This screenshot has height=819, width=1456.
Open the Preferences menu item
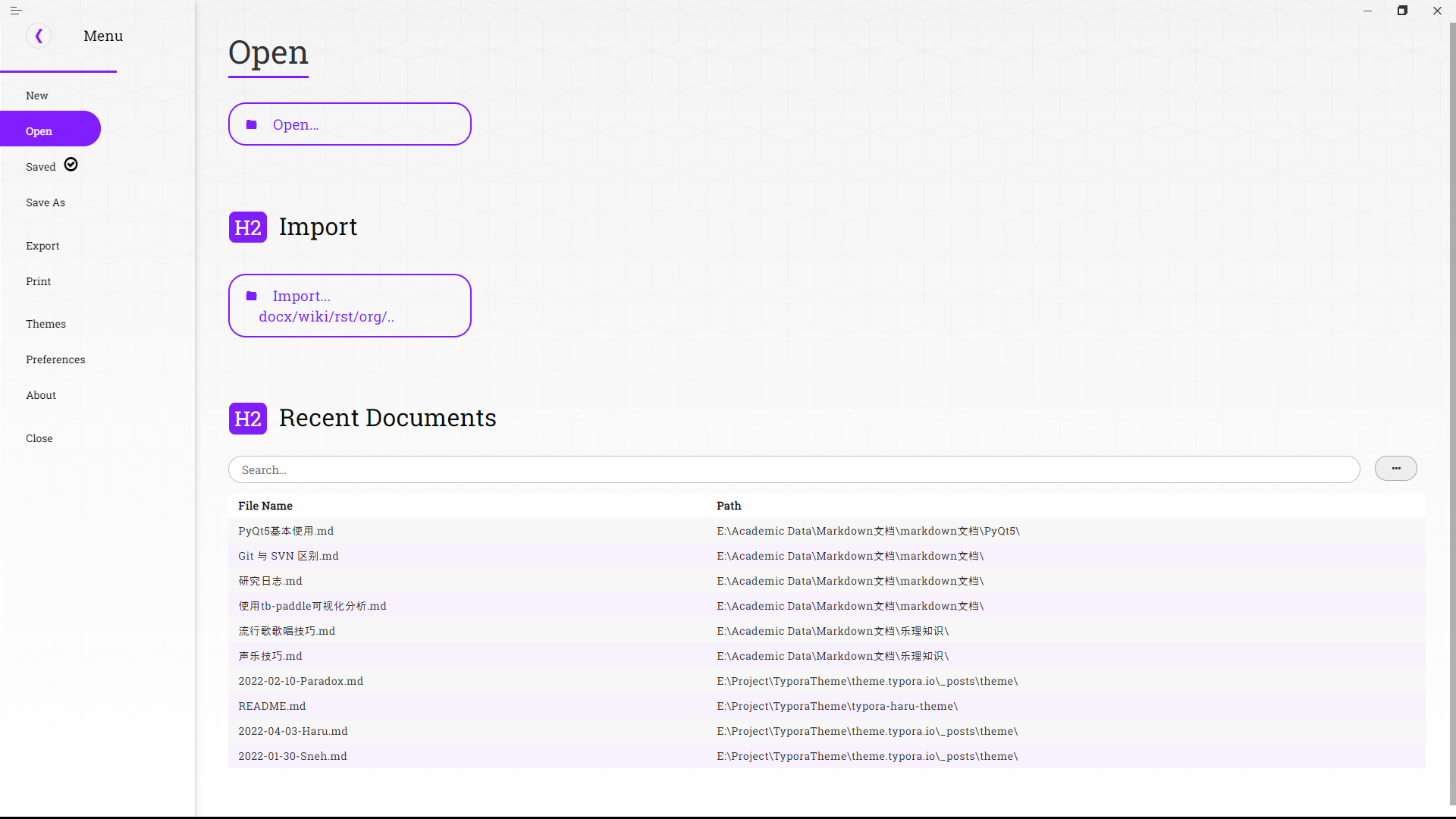pyautogui.click(x=55, y=359)
